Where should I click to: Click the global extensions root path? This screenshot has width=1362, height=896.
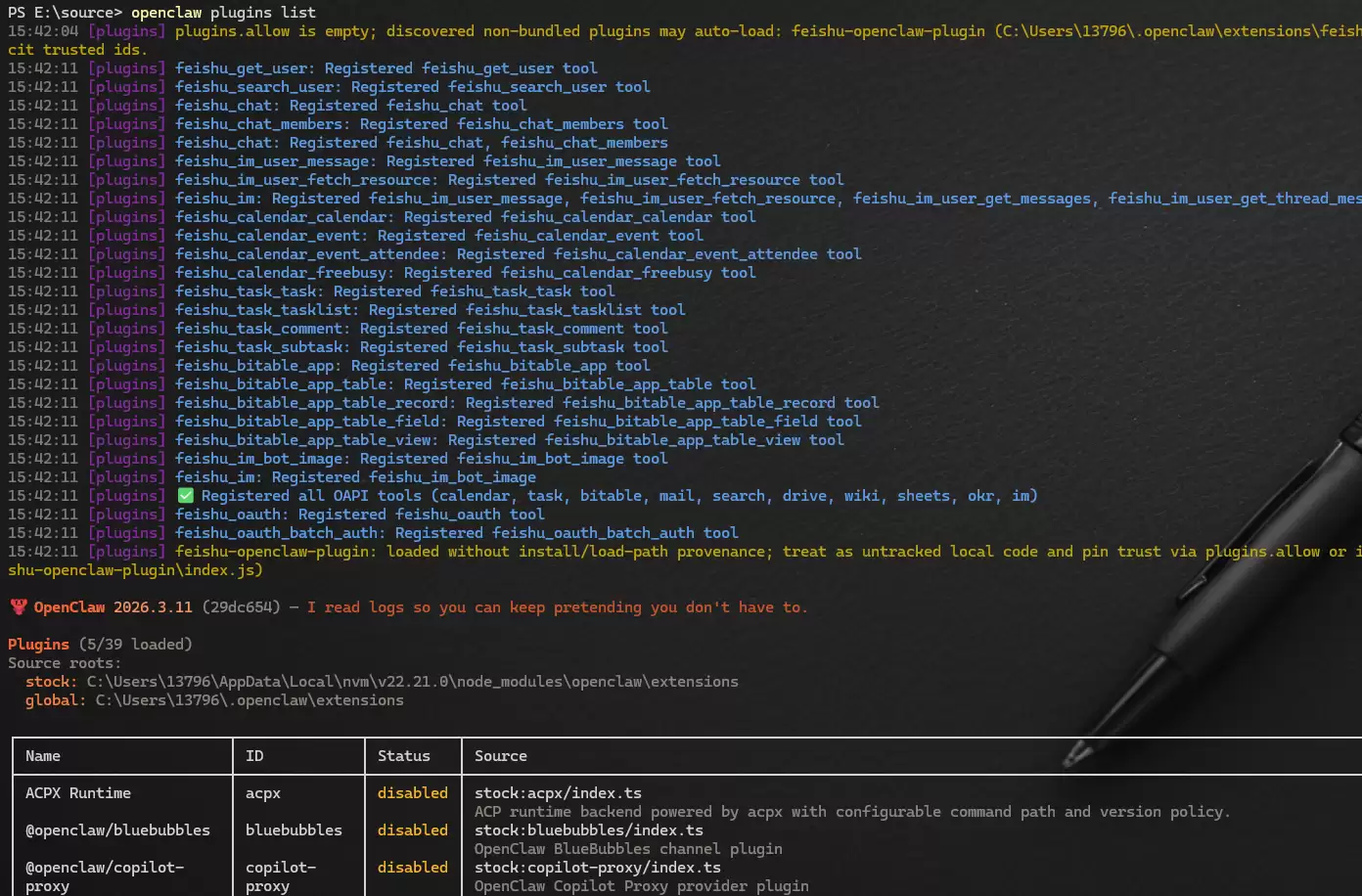(249, 700)
